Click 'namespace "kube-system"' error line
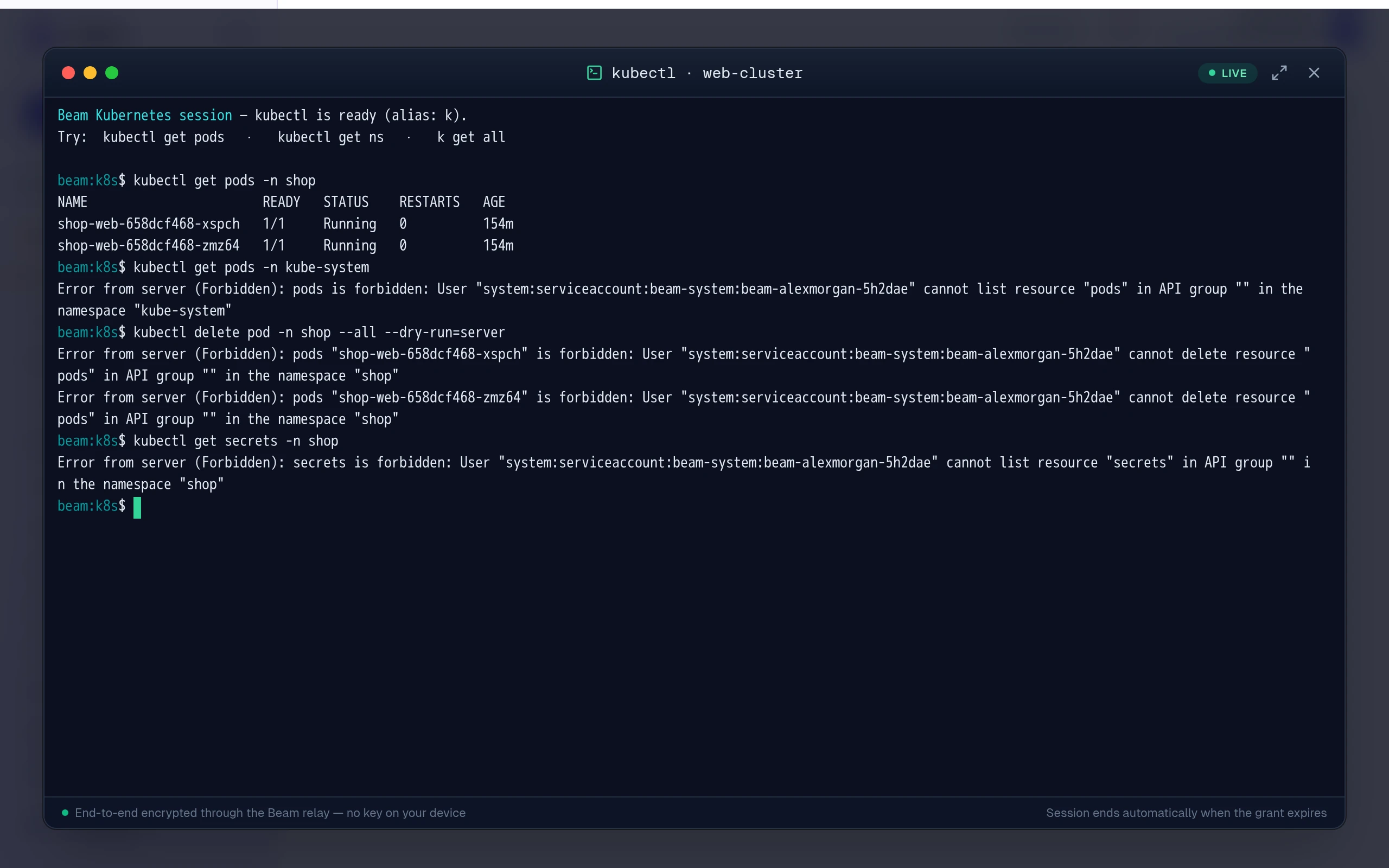The image size is (1389, 868). tap(144, 310)
